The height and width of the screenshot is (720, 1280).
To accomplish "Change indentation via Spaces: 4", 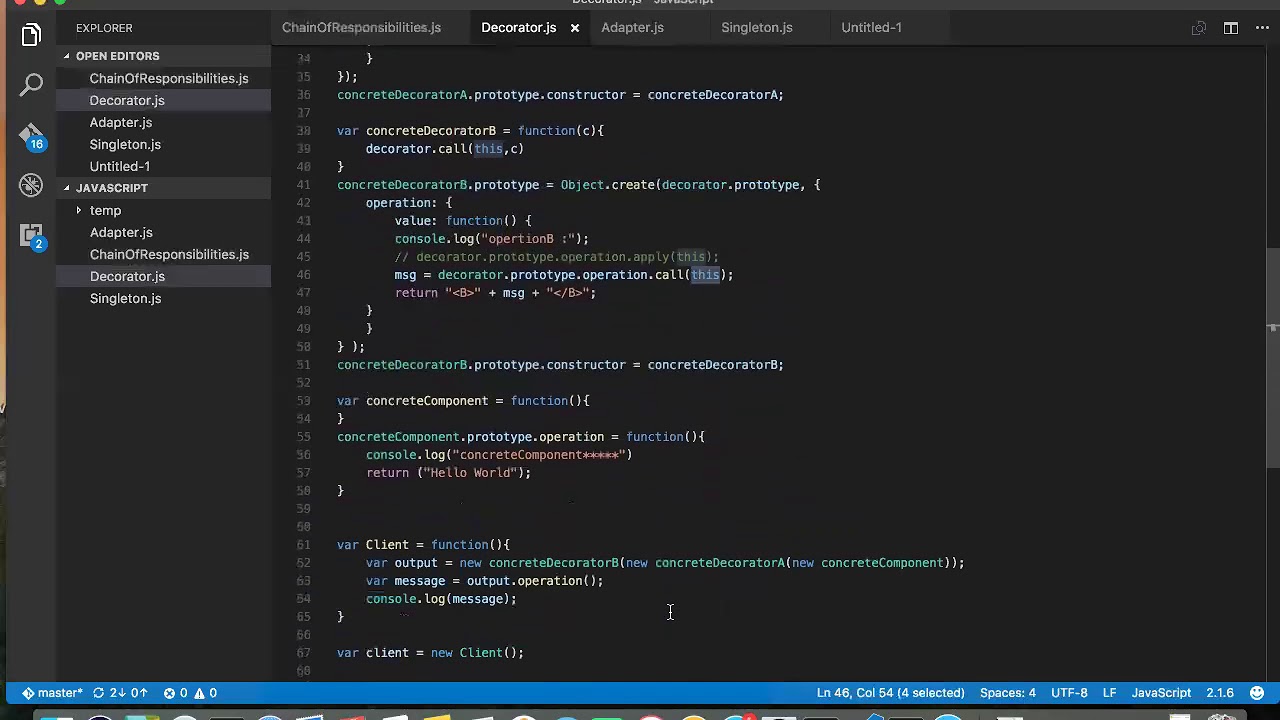I will click(1008, 693).
